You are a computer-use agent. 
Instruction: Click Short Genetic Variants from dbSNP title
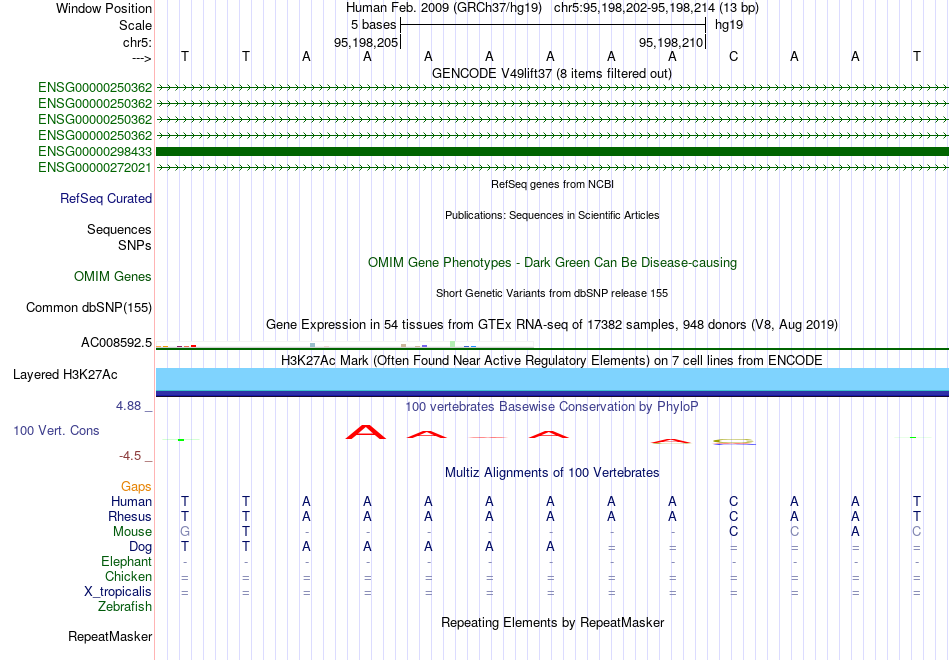552,293
